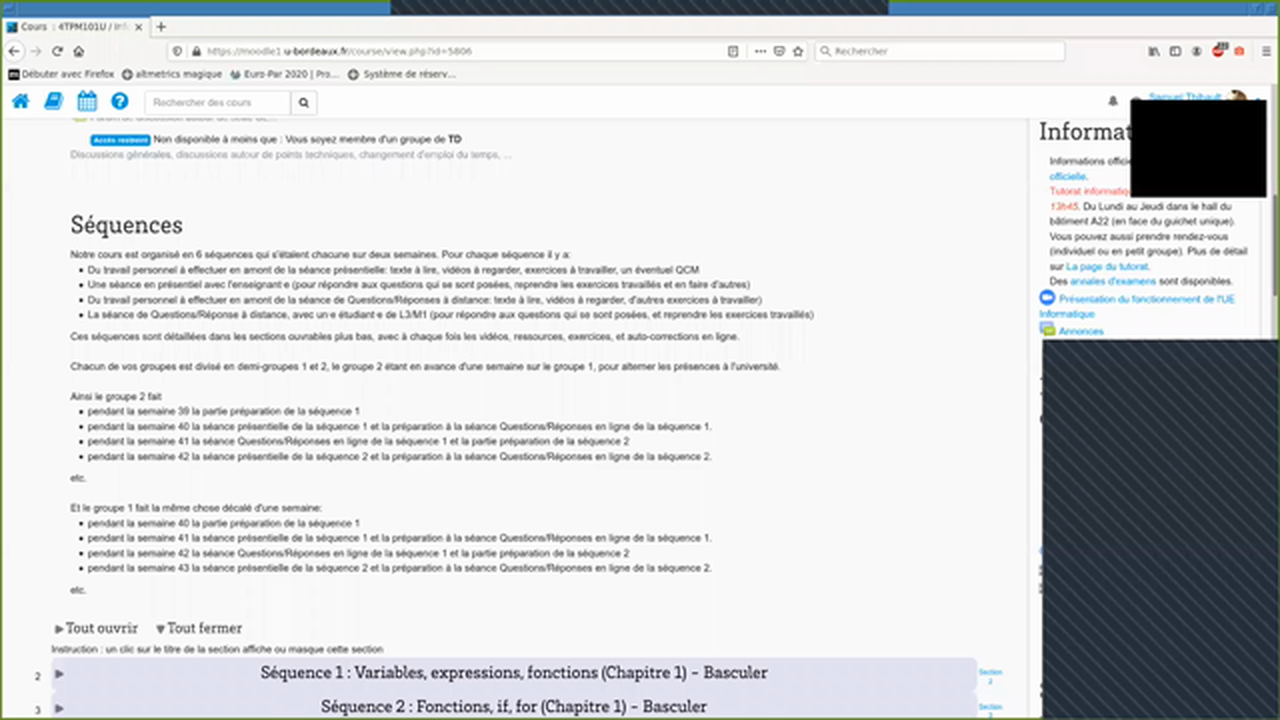
Task: Open the Firefox hamburger menu
Action: 1266,51
